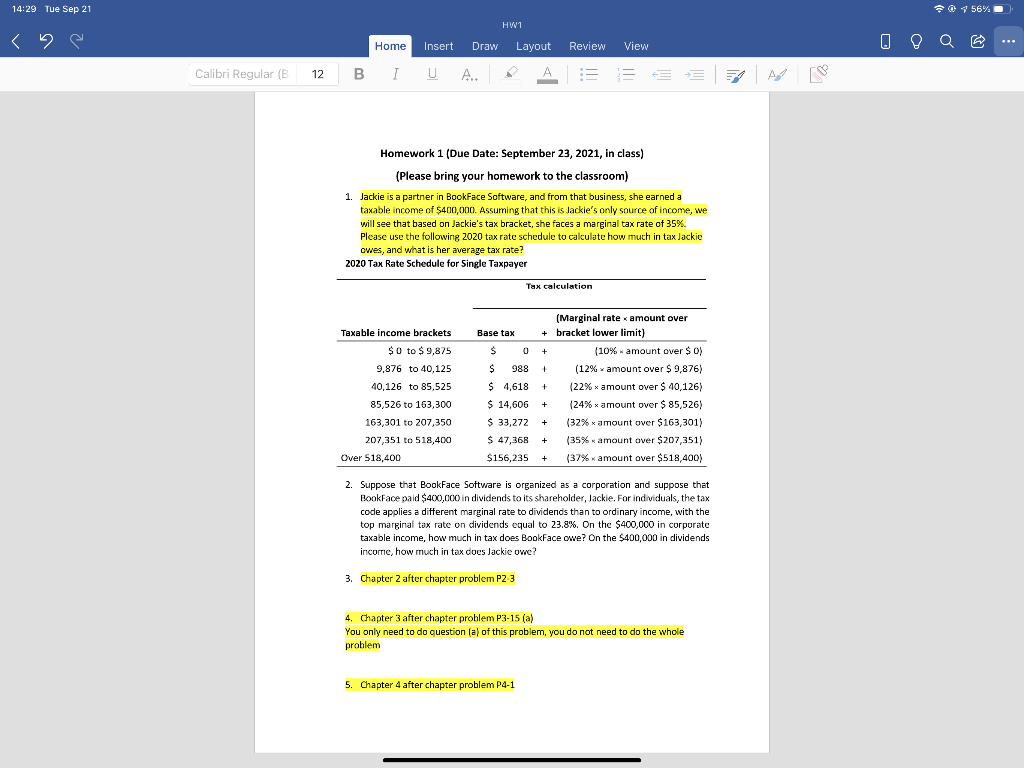Tap the back navigation chevron
The image size is (1024, 768).
click(14, 41)
